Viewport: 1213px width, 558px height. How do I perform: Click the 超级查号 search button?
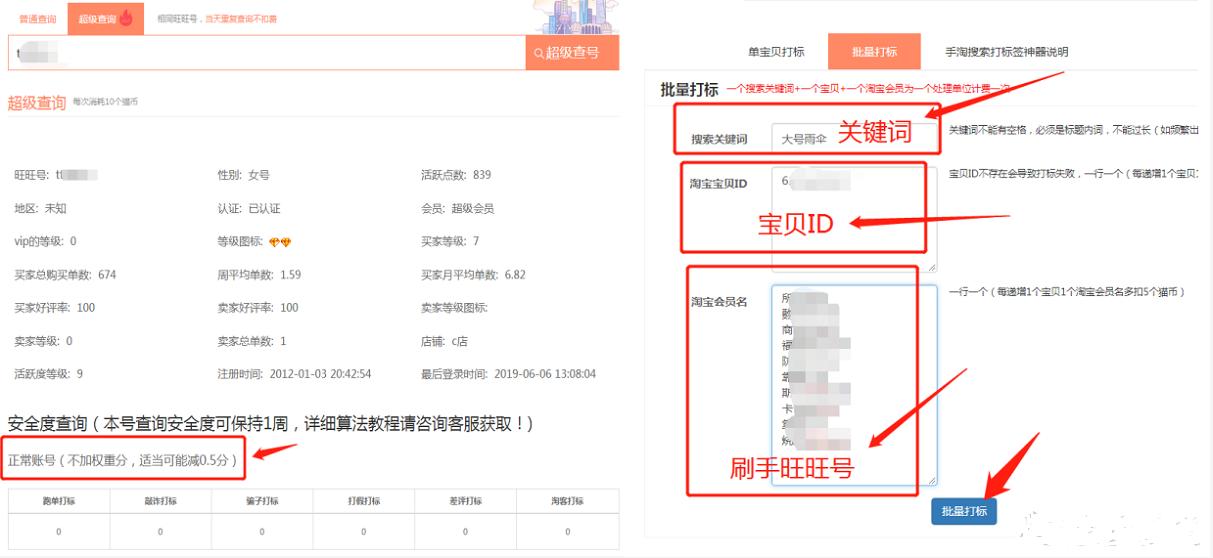click(572, 53)
